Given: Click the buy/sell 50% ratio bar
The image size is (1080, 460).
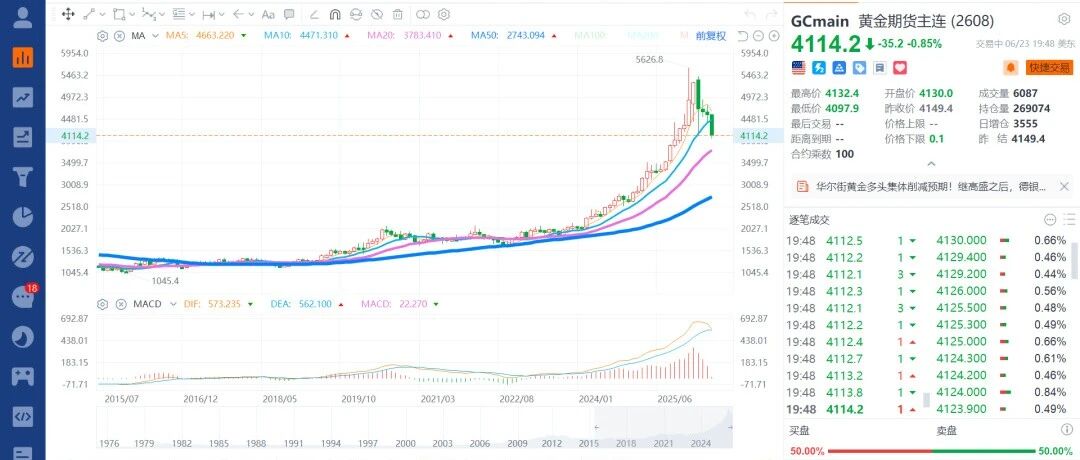Looking at the screenshot, I should click(x=931, y=451).
